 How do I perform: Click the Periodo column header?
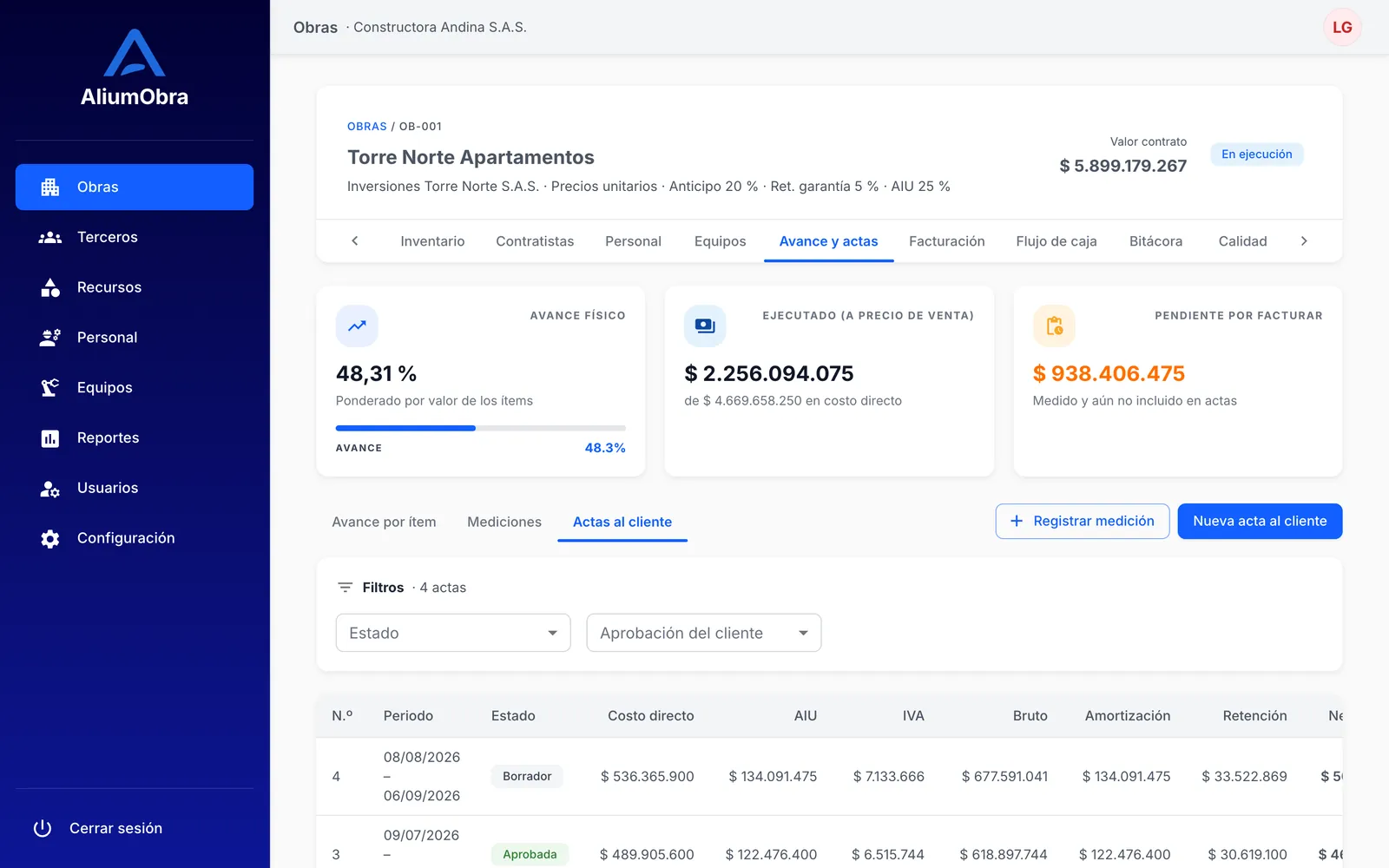(x=408, y=716)
